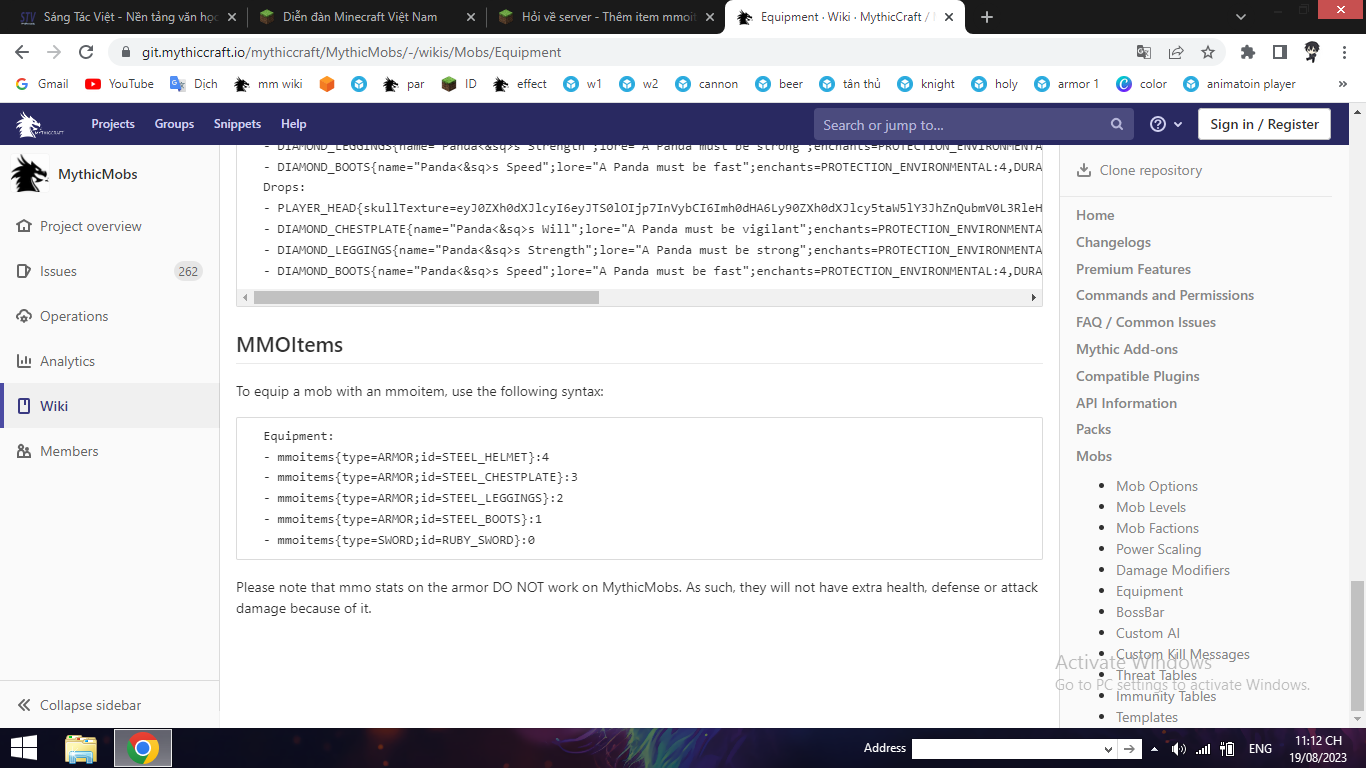
Task: Open a new browser tab
Action: coord(987,17)
